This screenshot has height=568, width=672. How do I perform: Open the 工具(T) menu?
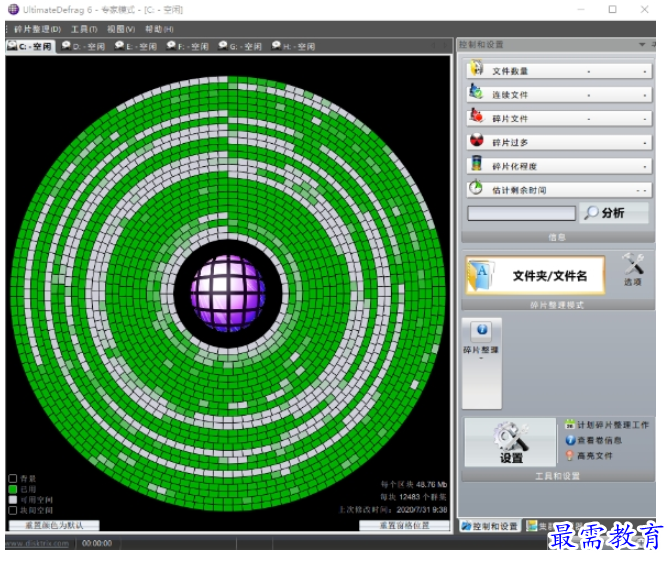pyautogui.click(x=84, y=29)
